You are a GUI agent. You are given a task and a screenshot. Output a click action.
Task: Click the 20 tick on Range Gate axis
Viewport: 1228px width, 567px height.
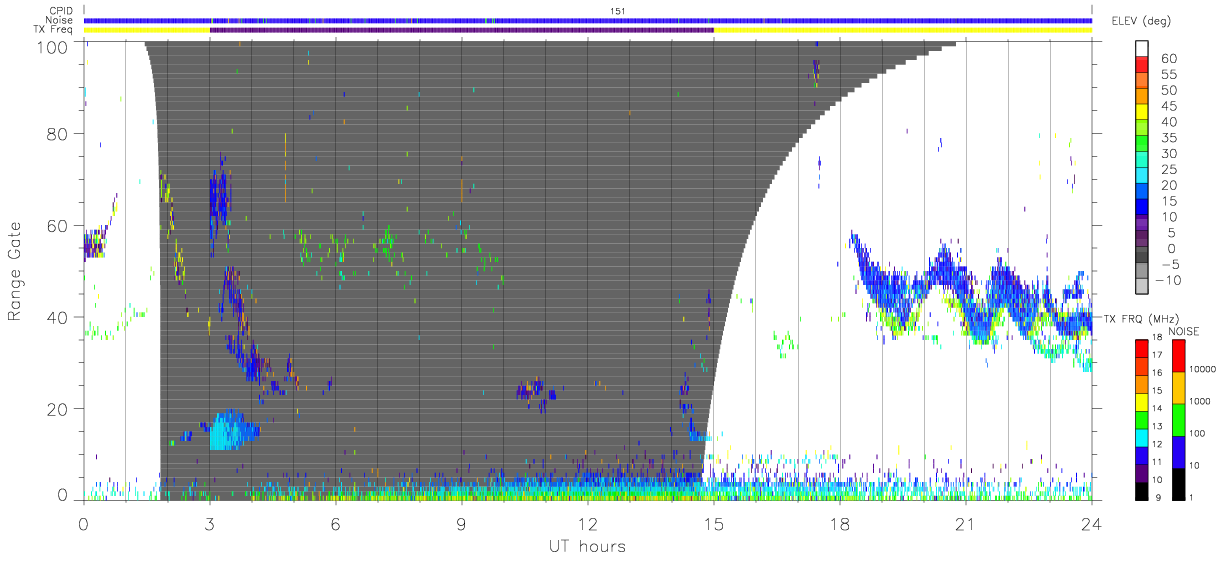click(58, 409)
